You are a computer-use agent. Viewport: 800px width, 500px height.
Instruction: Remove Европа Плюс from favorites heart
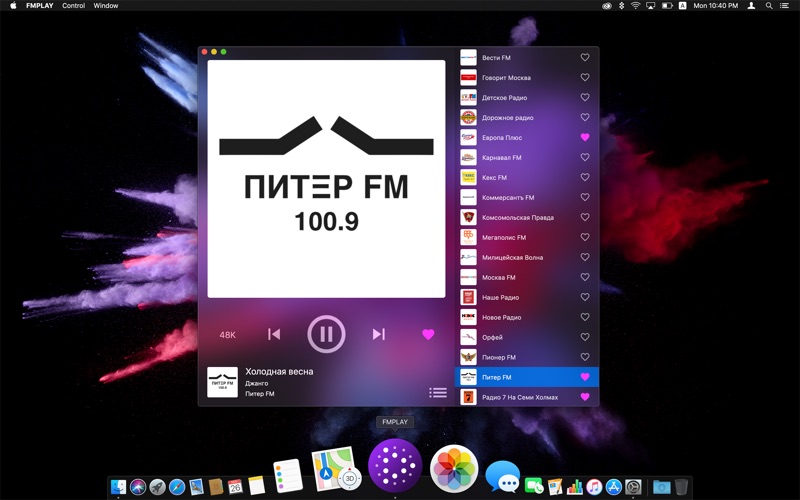pos(585,137)
